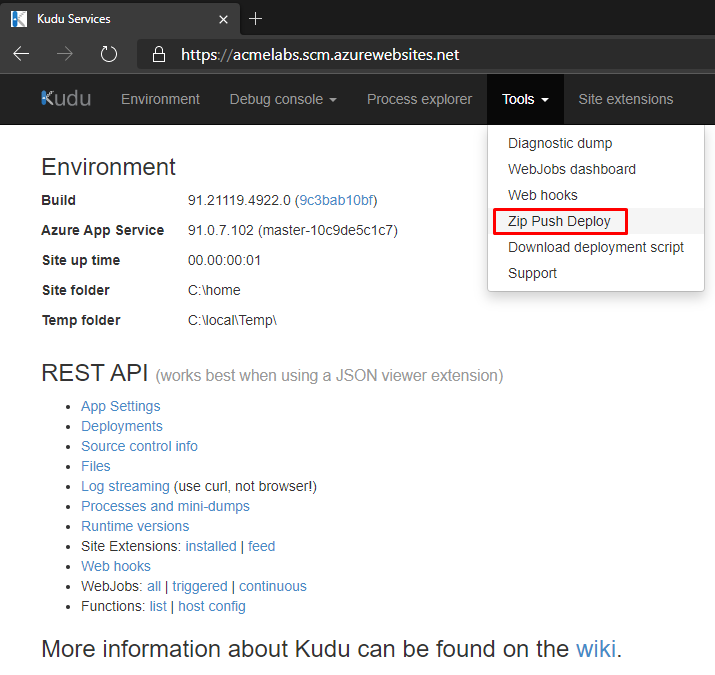This screenshot has width=715, height=675.
Task: Click the Site up time label
Action: (81, 260)
